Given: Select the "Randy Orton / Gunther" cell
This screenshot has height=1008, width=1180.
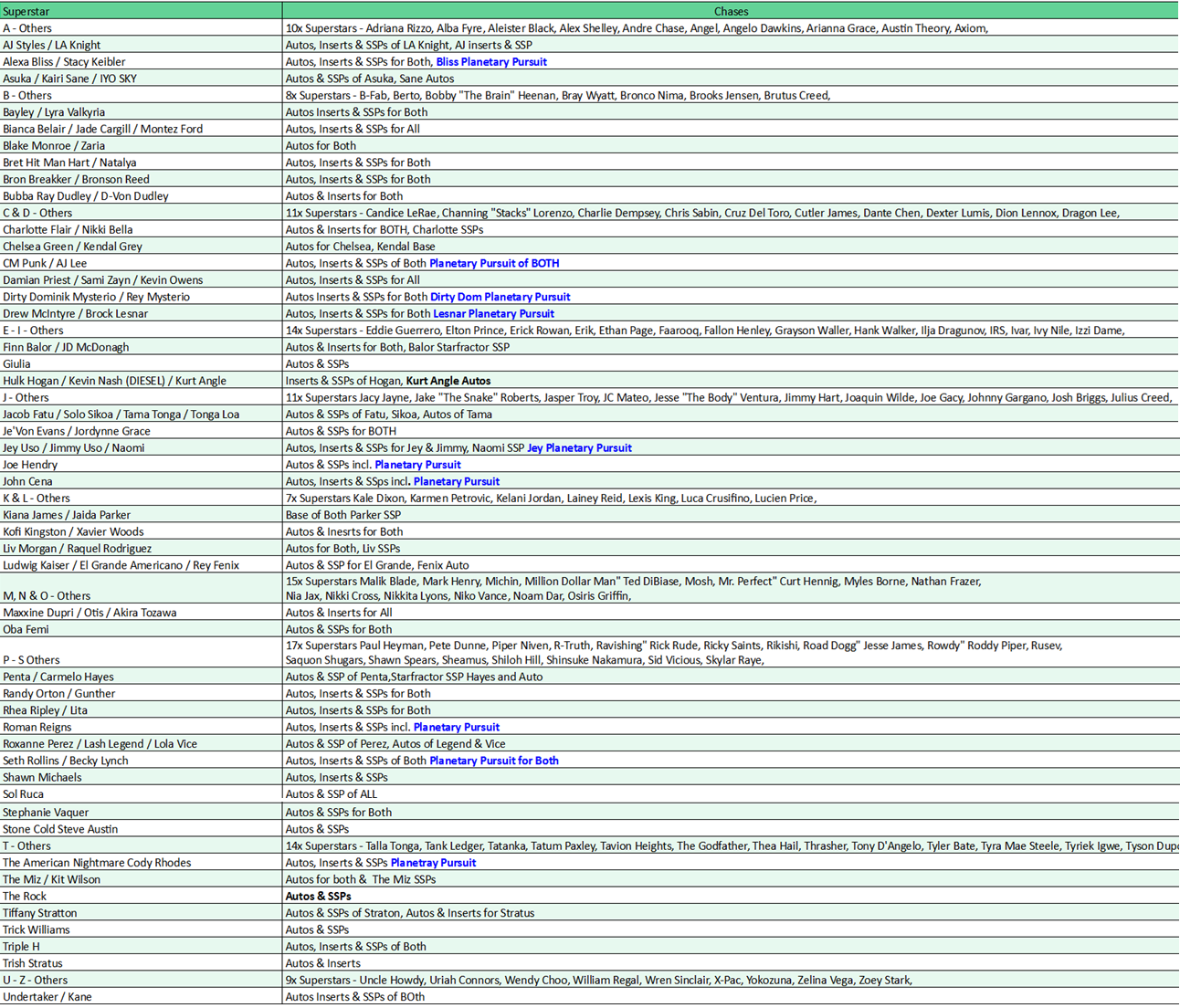Looking at the screenshot, I should [x=141, y=694].
